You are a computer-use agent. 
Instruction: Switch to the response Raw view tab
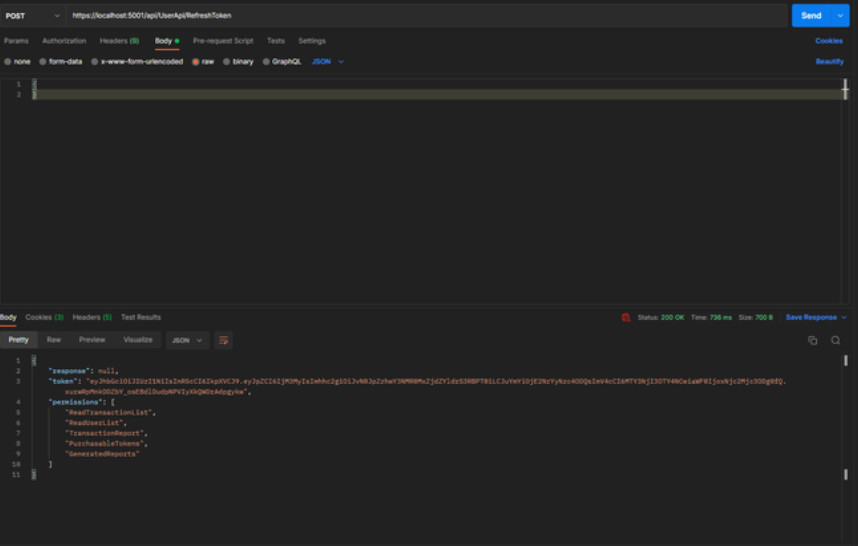click(54, 340)
